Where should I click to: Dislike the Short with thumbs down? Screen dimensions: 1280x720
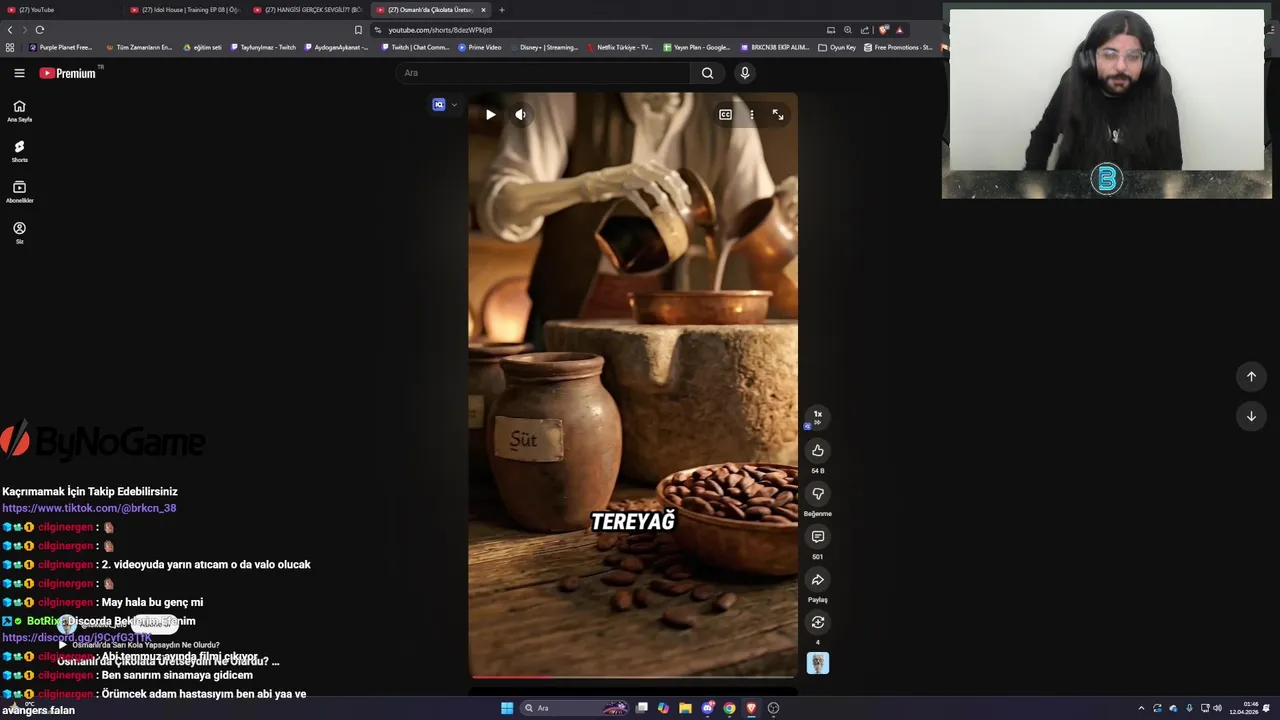(817, 494)
